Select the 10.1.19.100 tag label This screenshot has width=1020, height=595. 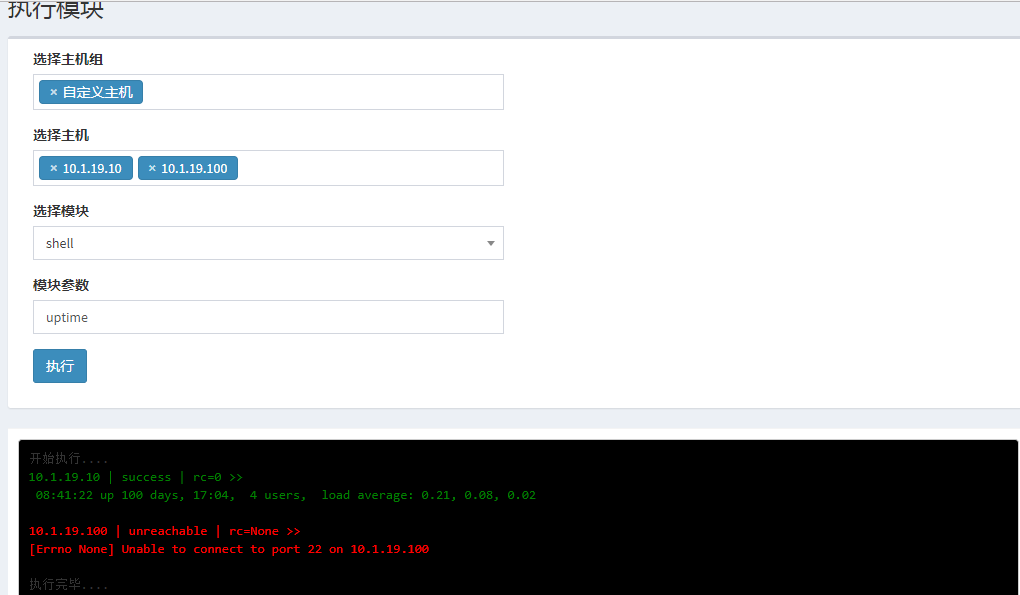click(x=194, y=168)
